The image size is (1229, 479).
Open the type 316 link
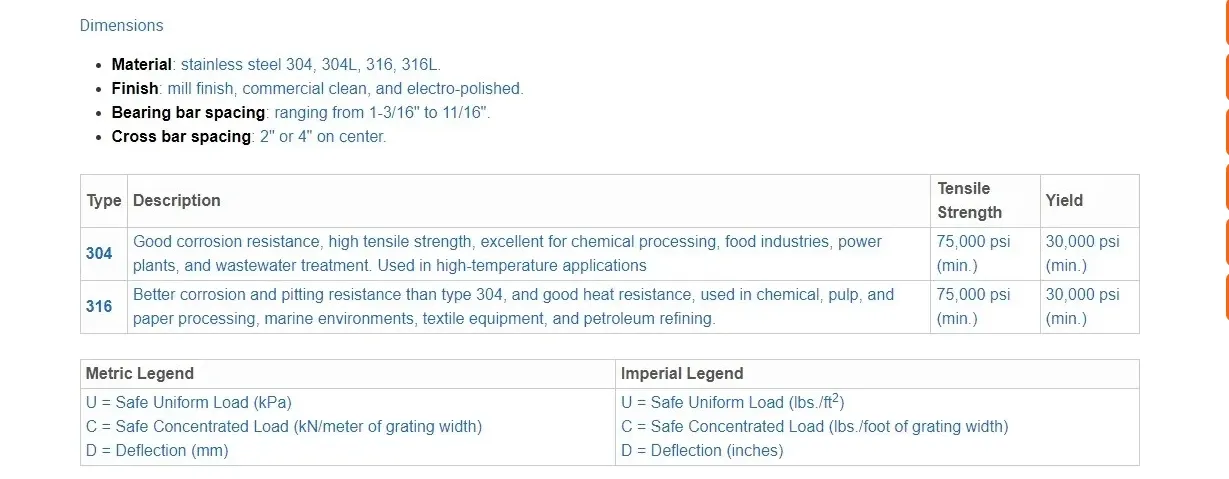[x=99, y=307]
